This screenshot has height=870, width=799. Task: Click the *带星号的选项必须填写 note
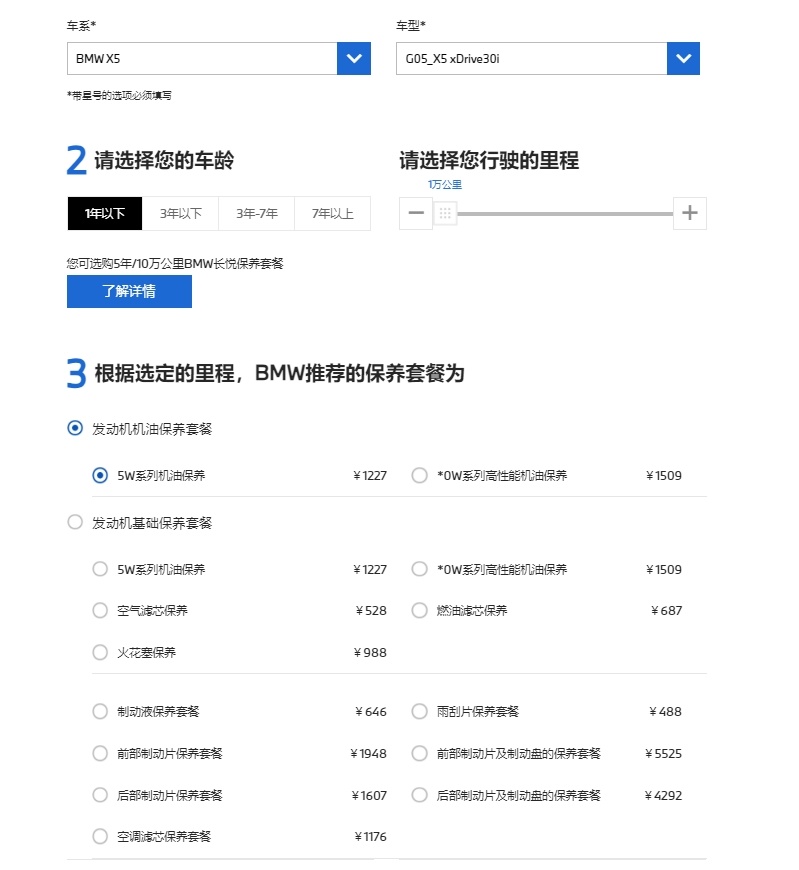[119, 95]
